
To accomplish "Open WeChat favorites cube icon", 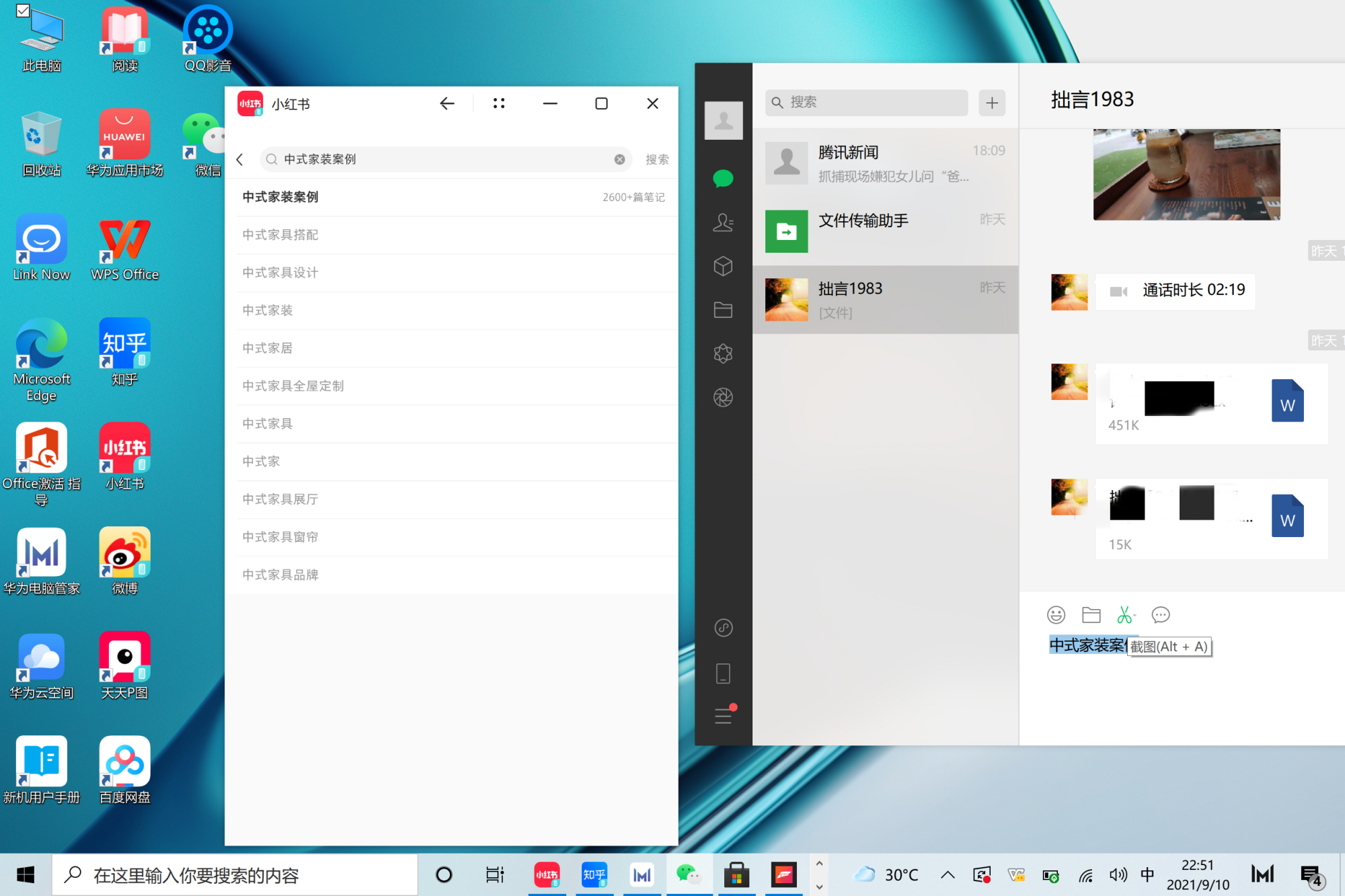I will pyautogui.click(x=723, y=266).
